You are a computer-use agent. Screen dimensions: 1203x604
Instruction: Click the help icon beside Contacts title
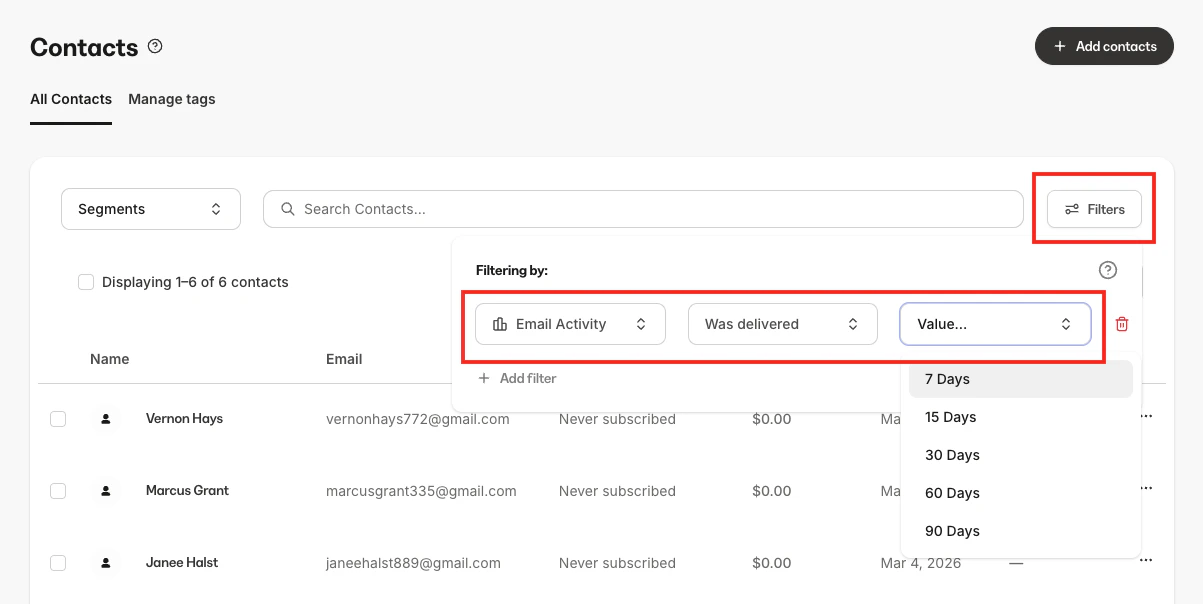pyautogui.click(x=155, y=46)
